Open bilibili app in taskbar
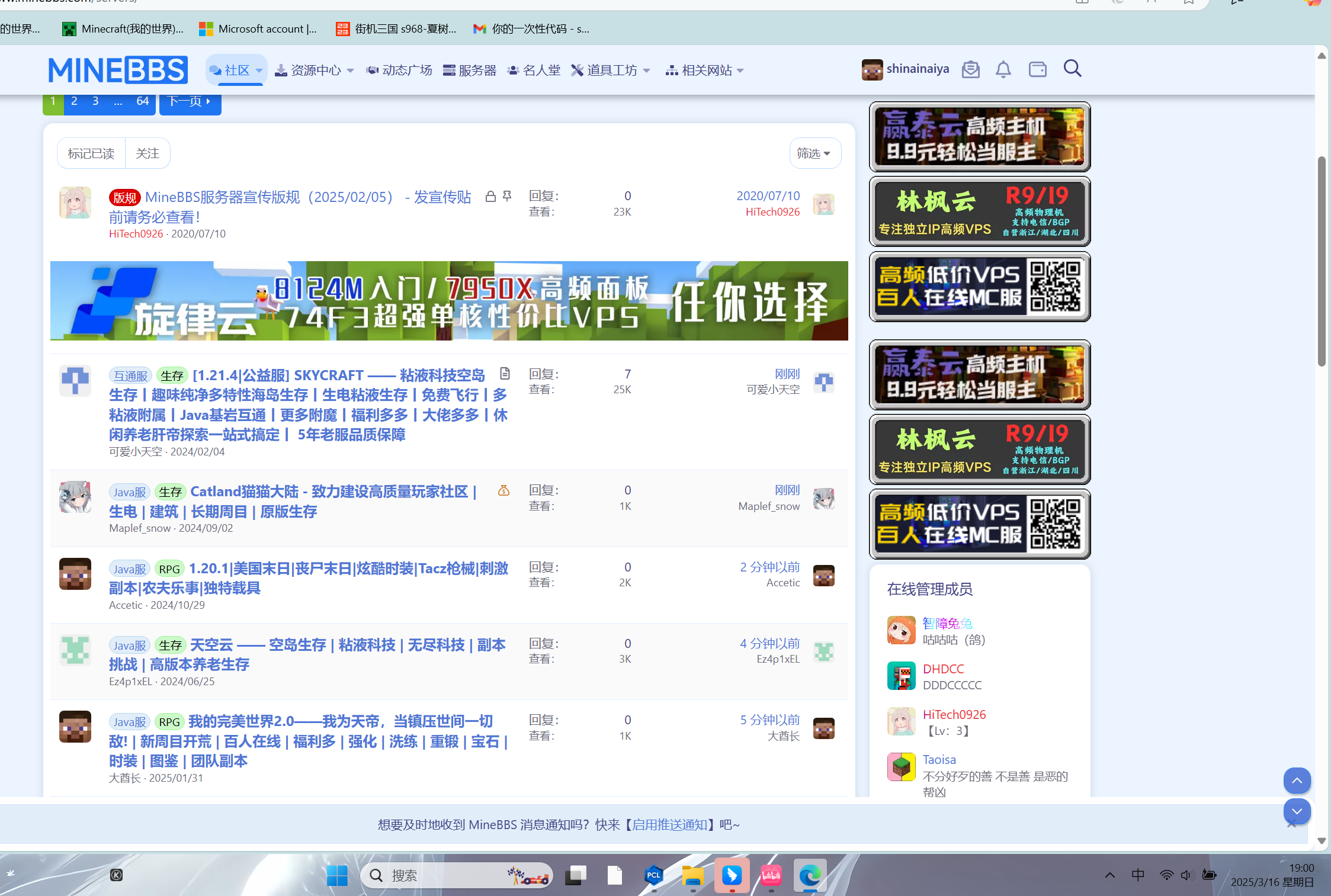The image size is (1331, 896). pos(771,875)
